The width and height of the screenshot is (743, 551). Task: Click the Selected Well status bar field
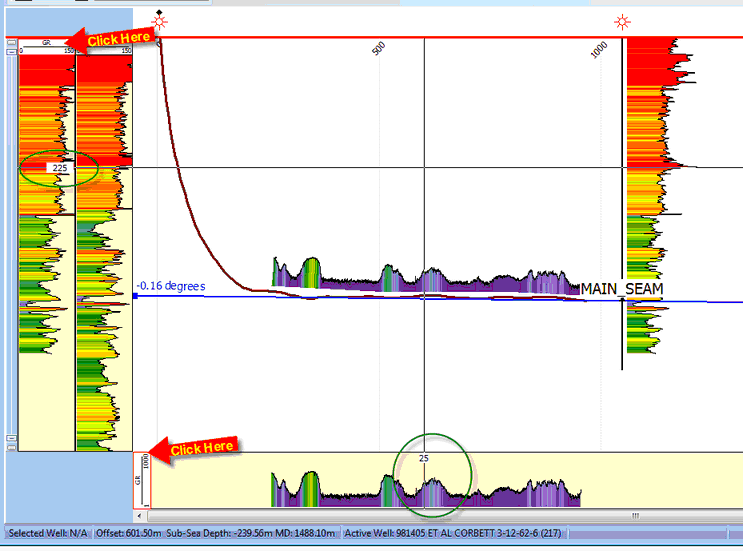45,534
